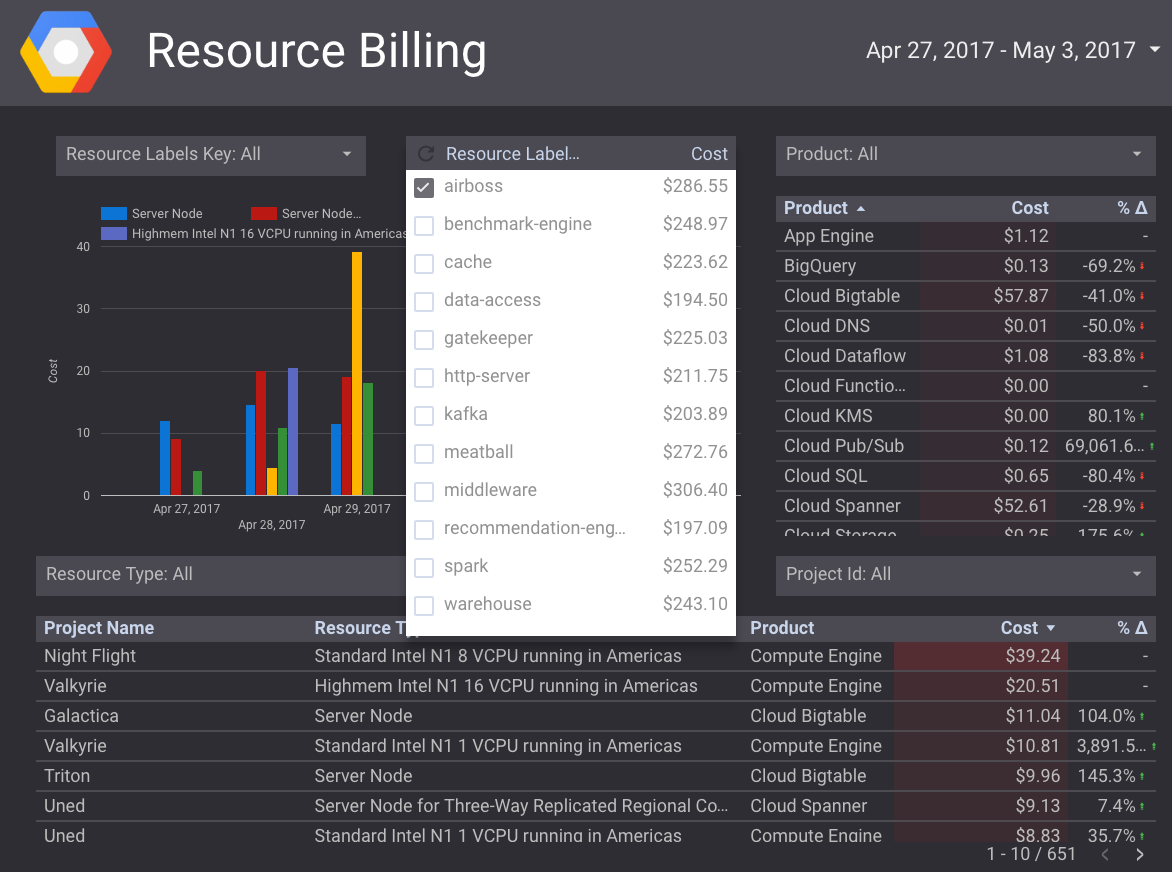Check the kafka checkbox

click(x=424, y=416)
